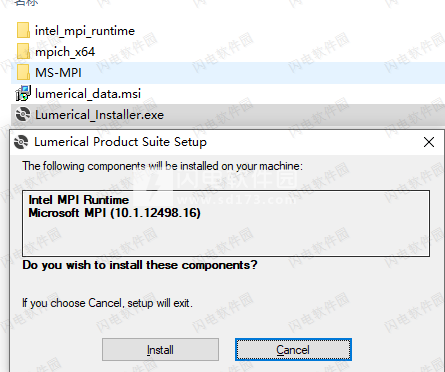Select the lumerical_data.msi installer package icon
Image resolution: width=445 pixels, height=372 pixels.
[x=23, y=93]
